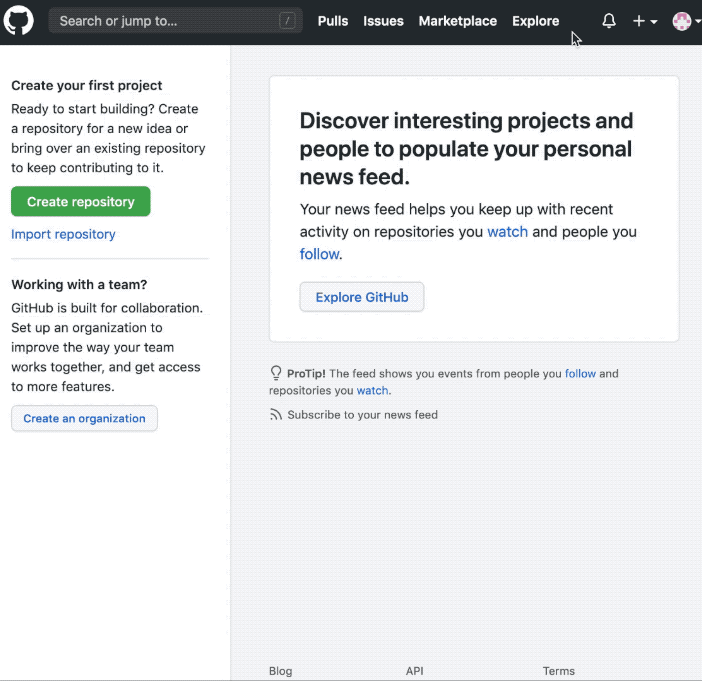Open the Import repository link
702x681 pixels.
[63, 234]
